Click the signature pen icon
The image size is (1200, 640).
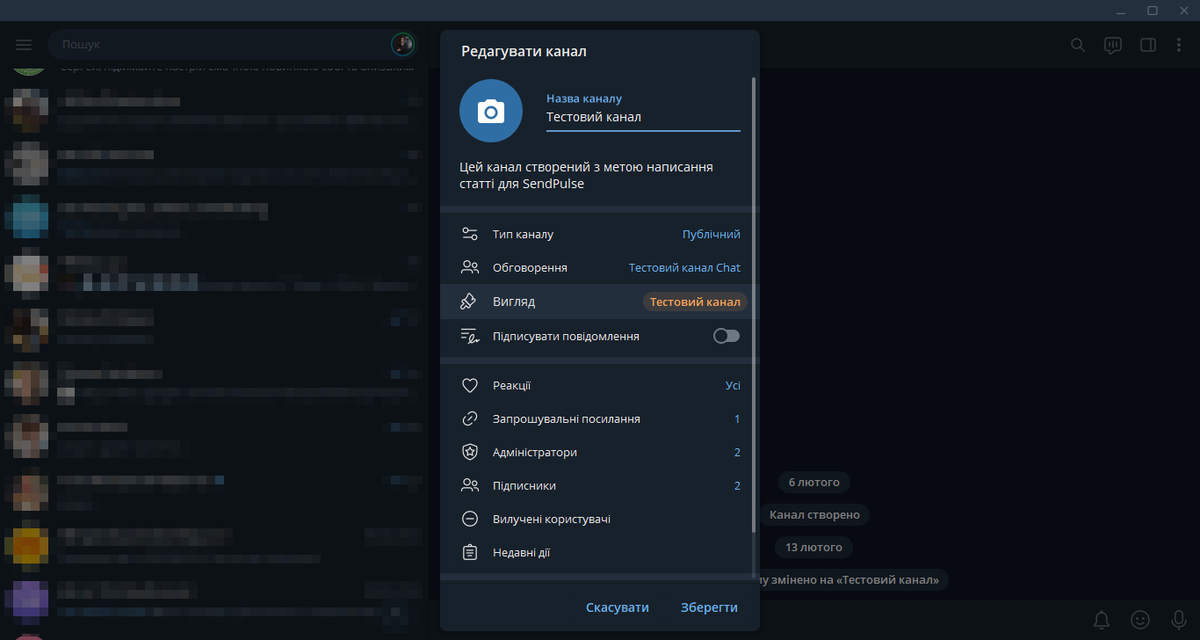point(470,336)
